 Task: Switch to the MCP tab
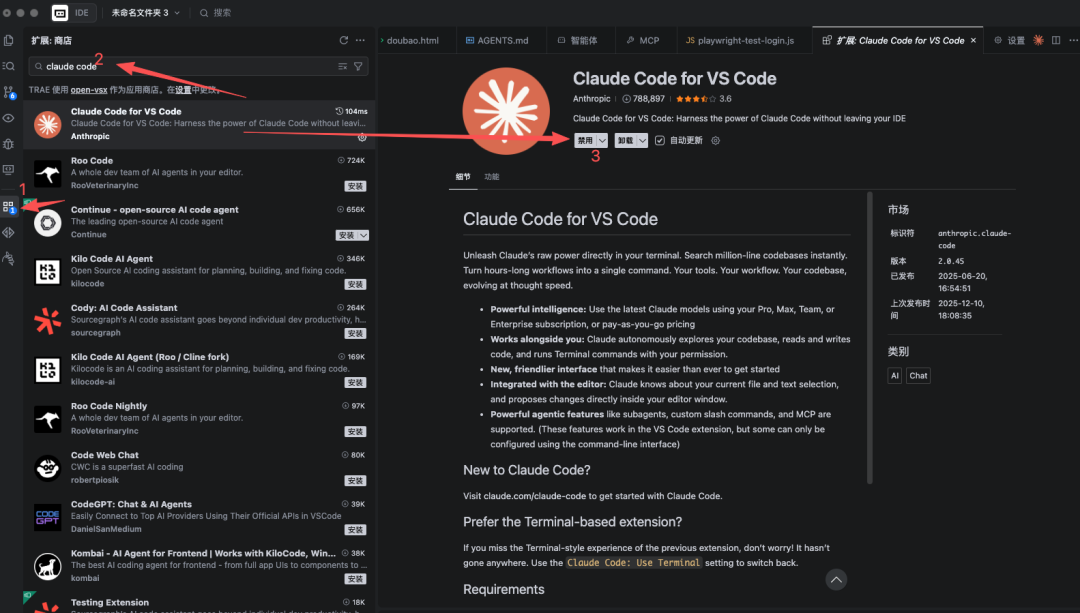(643, 41)
